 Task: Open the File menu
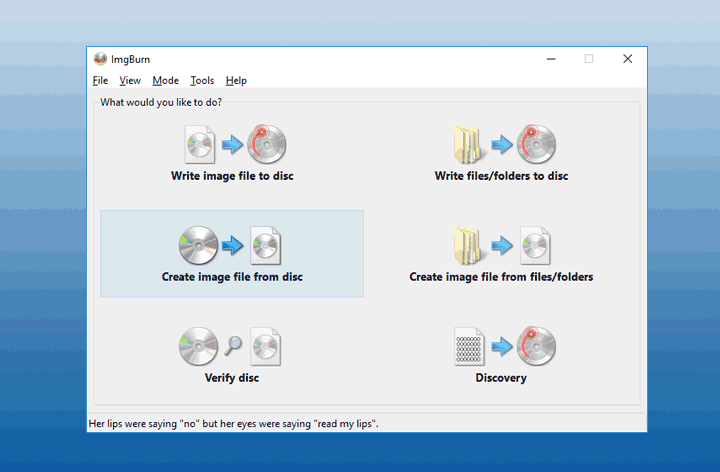[x=100, y=81]
